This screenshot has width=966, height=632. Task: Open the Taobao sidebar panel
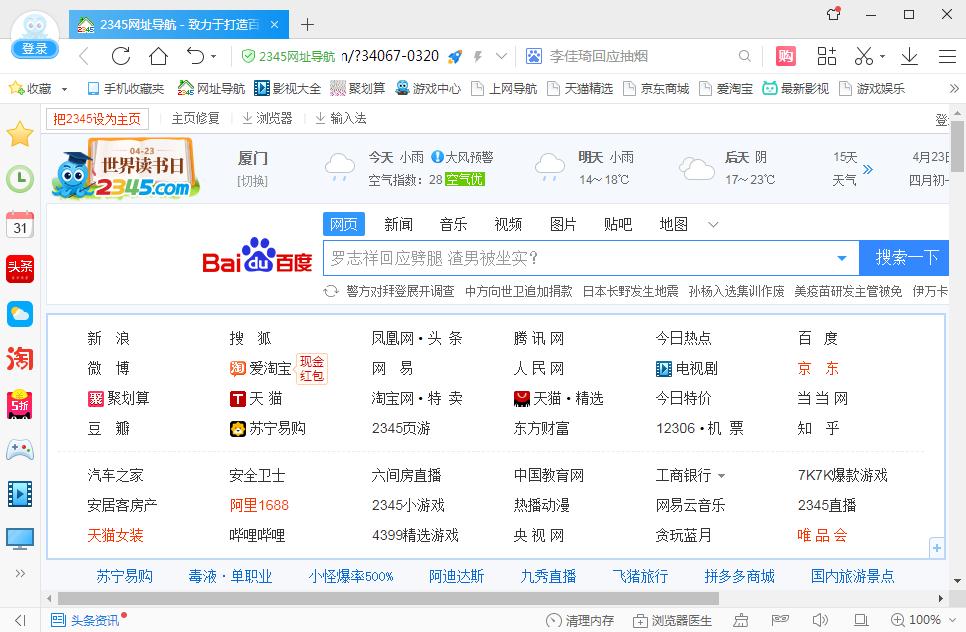[x=19, y=358]
